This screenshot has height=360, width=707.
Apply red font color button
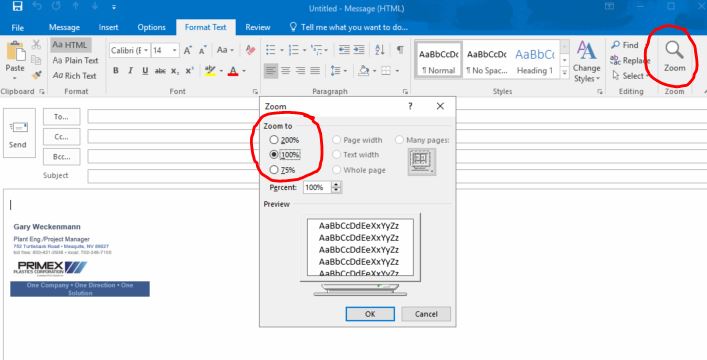coord(233,71)
